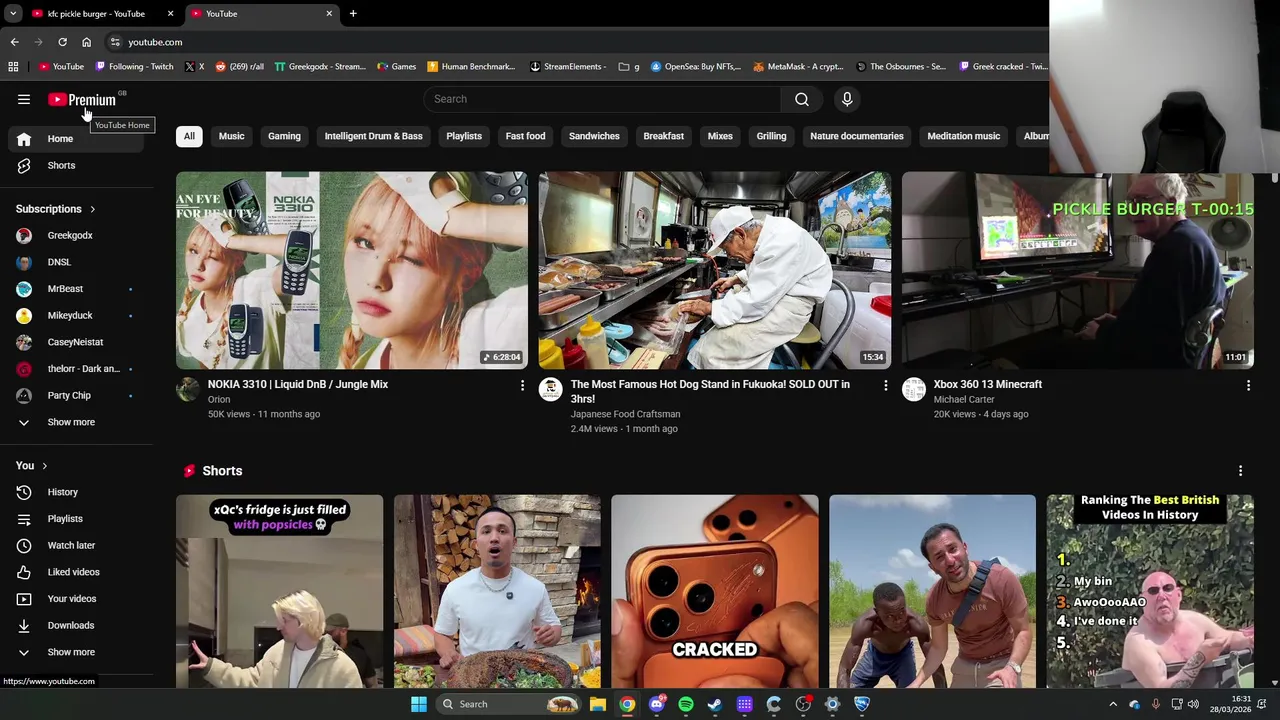1280x720 pixels.
Task: Select the Sandwiches filter chip
Action: click(x=594, y=136)
